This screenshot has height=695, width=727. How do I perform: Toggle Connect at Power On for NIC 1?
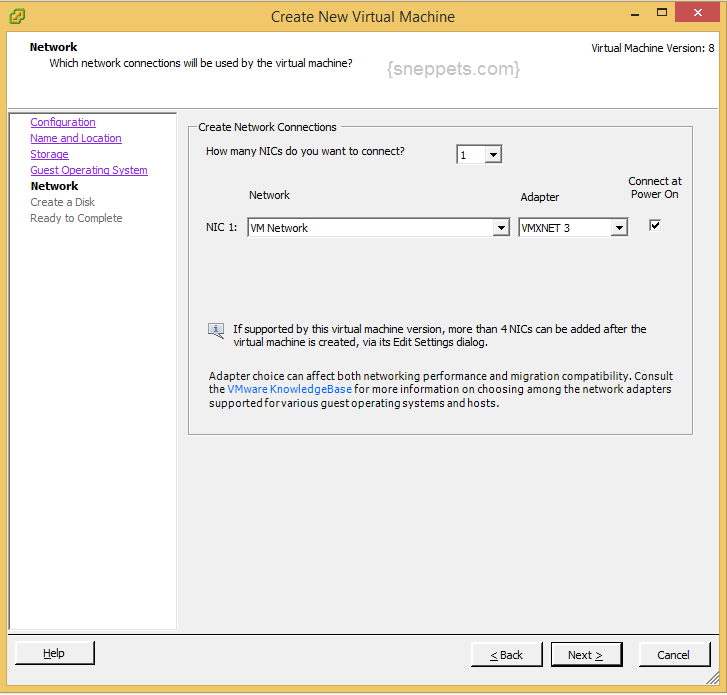tap(655, 226)
